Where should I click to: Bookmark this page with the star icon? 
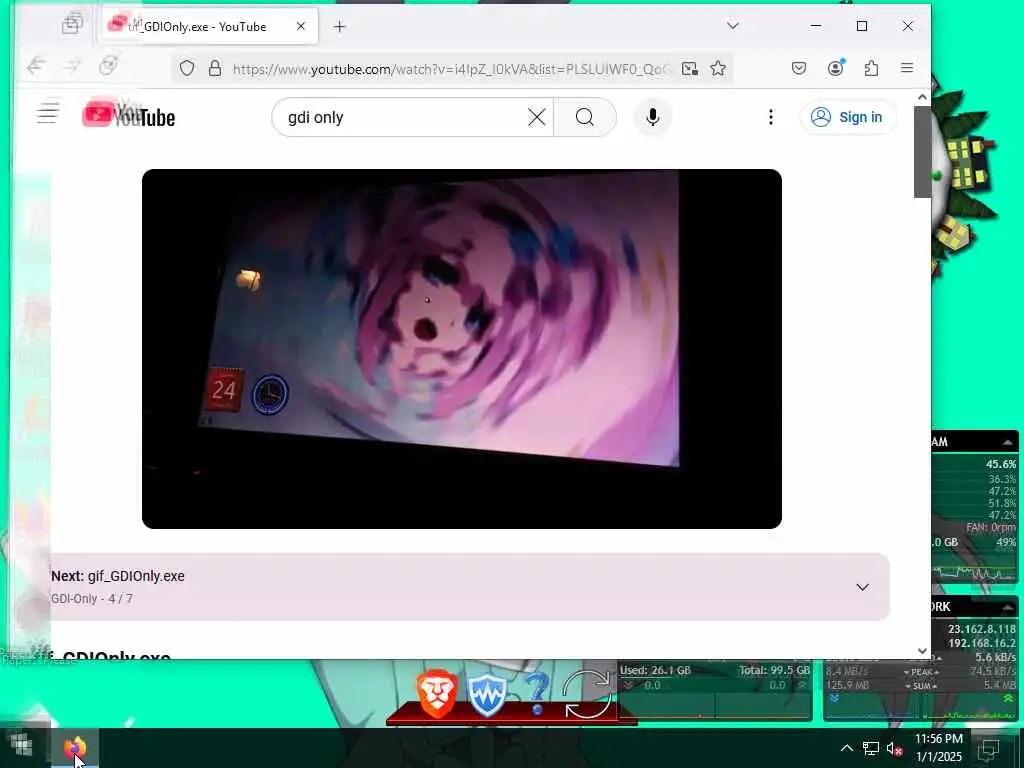(718, 68)
